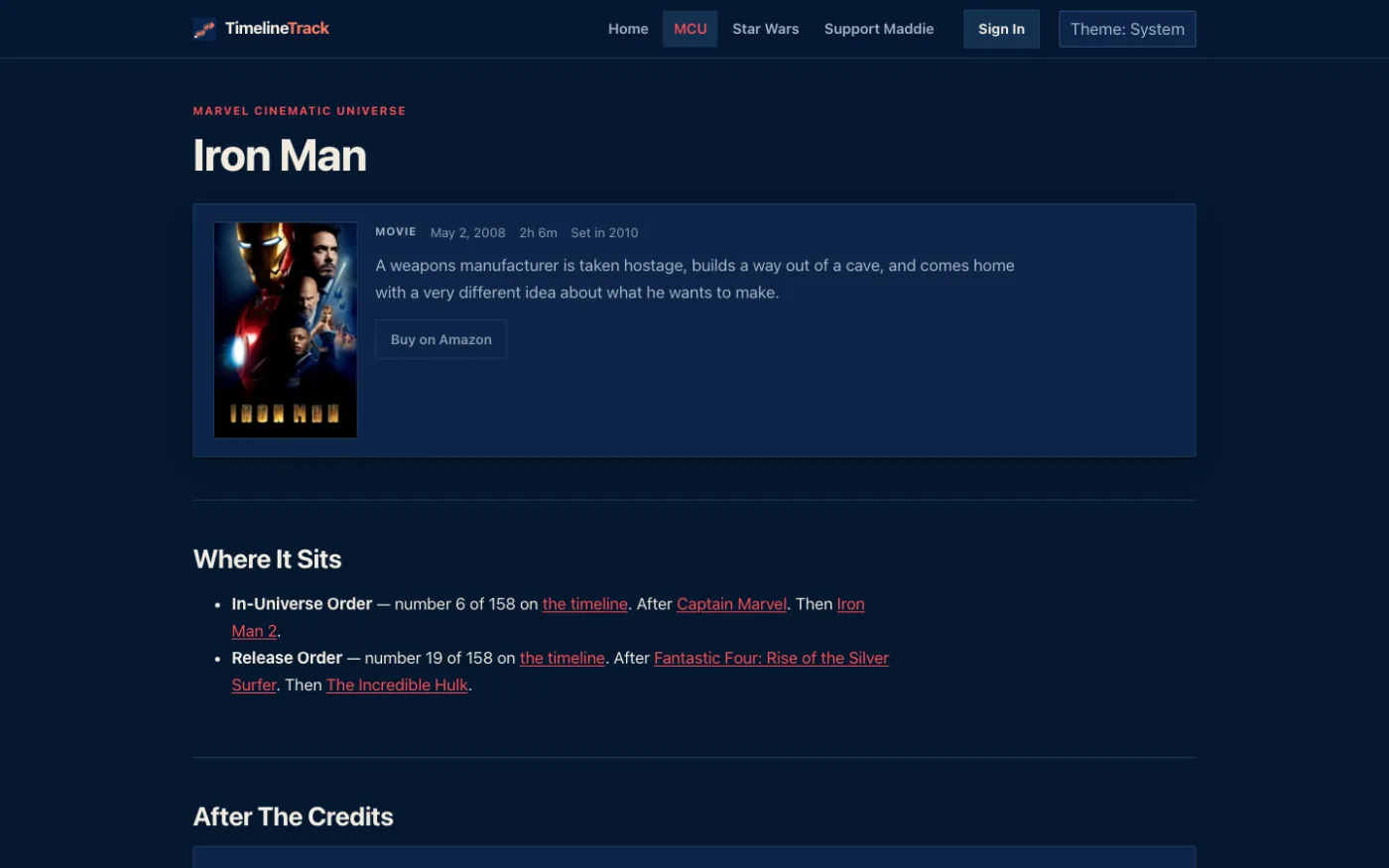Click the MOVIE type badge

tap(396, 232)
